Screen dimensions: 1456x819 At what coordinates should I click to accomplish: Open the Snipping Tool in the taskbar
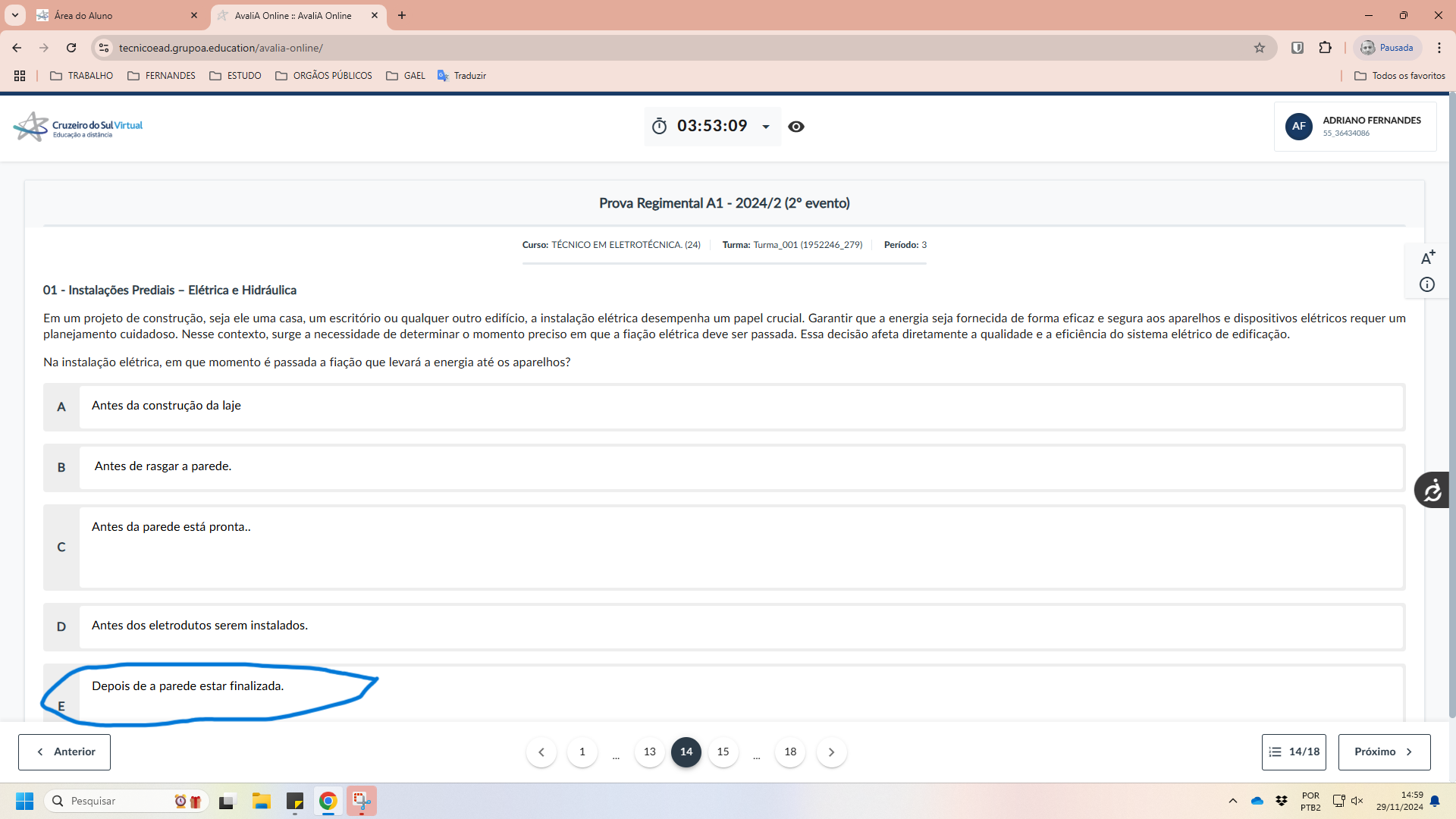coord(362,801)
